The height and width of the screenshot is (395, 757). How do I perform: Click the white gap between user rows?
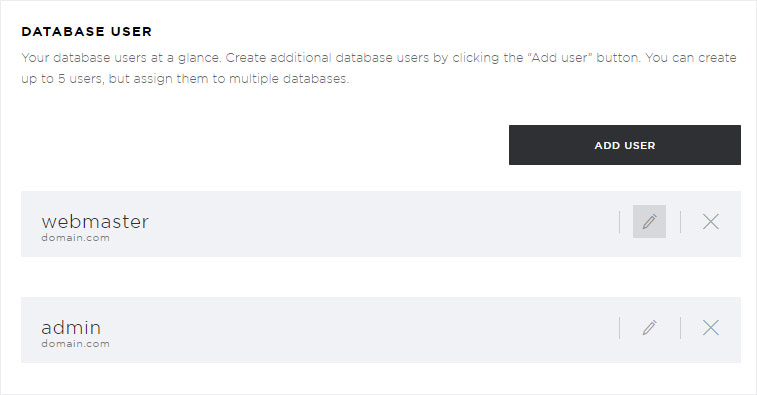tap(380, 277)
